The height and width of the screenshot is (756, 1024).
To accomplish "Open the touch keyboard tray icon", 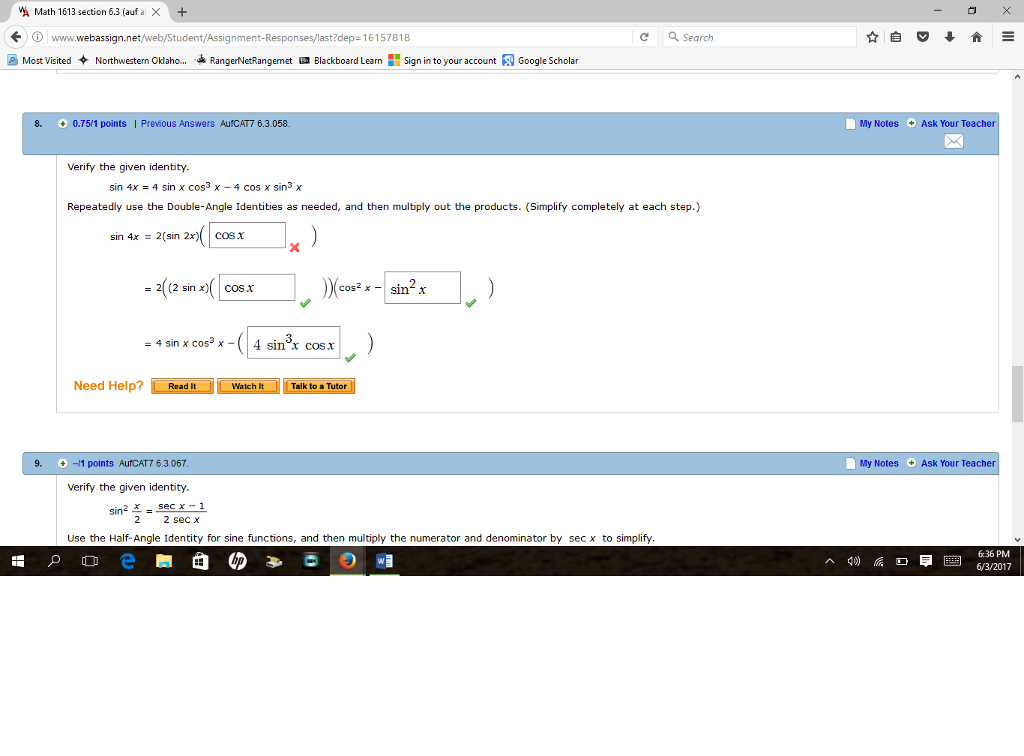I will pyautogui.click(x=952, y=561).
